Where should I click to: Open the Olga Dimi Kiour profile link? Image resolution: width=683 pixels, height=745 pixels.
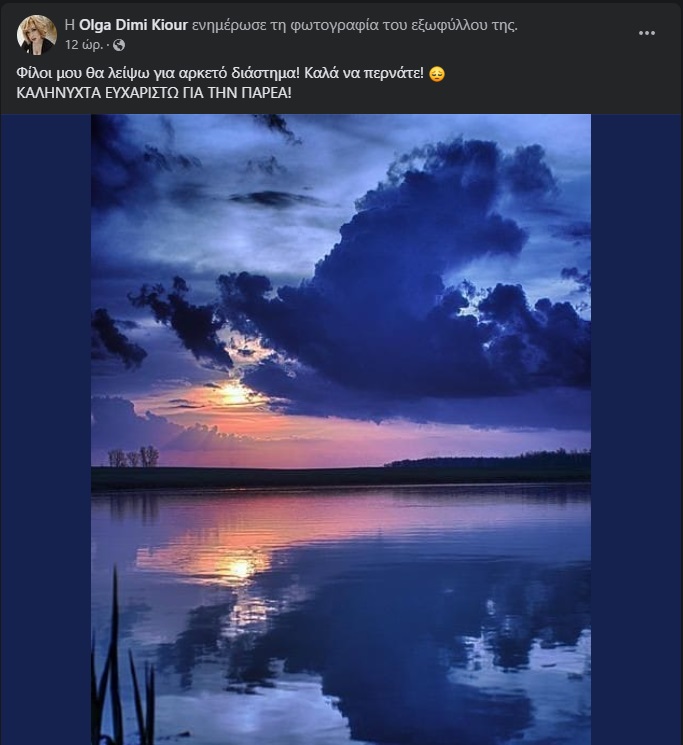click(137, 26)
